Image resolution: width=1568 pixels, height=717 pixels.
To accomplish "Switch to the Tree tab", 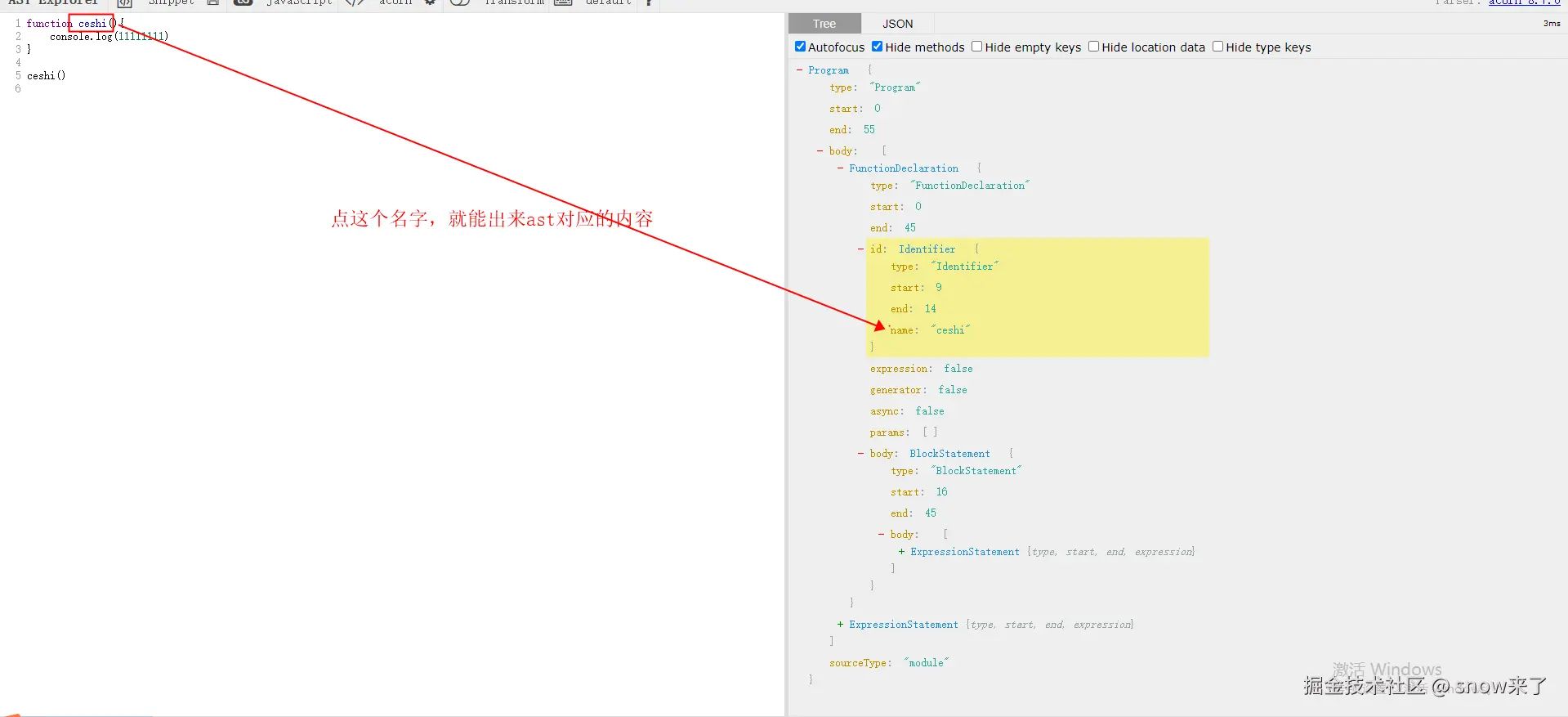I will (824, 24).
